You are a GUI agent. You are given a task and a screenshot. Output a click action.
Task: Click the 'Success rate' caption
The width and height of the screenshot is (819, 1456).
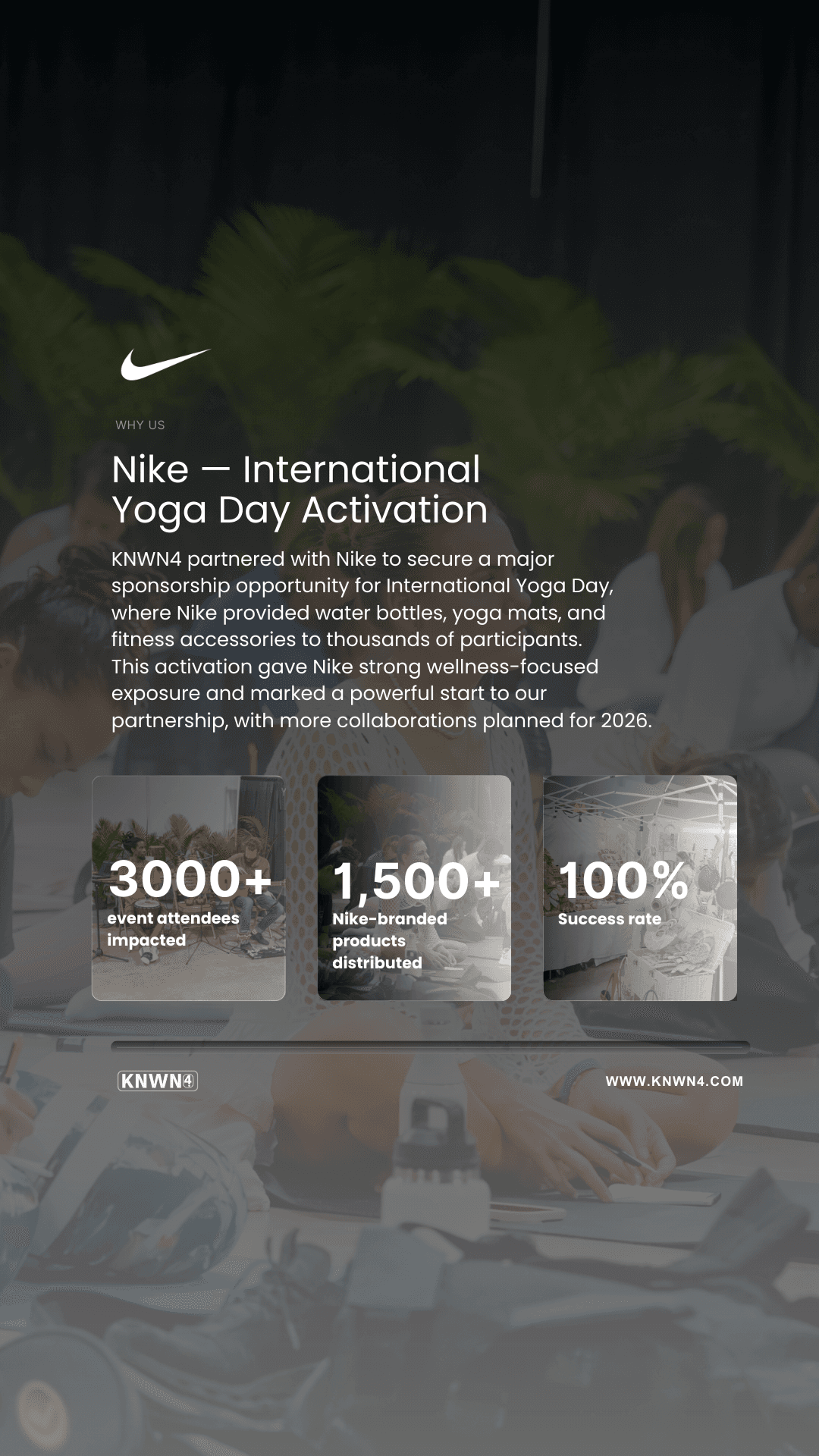pyautogui.click(x=610, y=919)
